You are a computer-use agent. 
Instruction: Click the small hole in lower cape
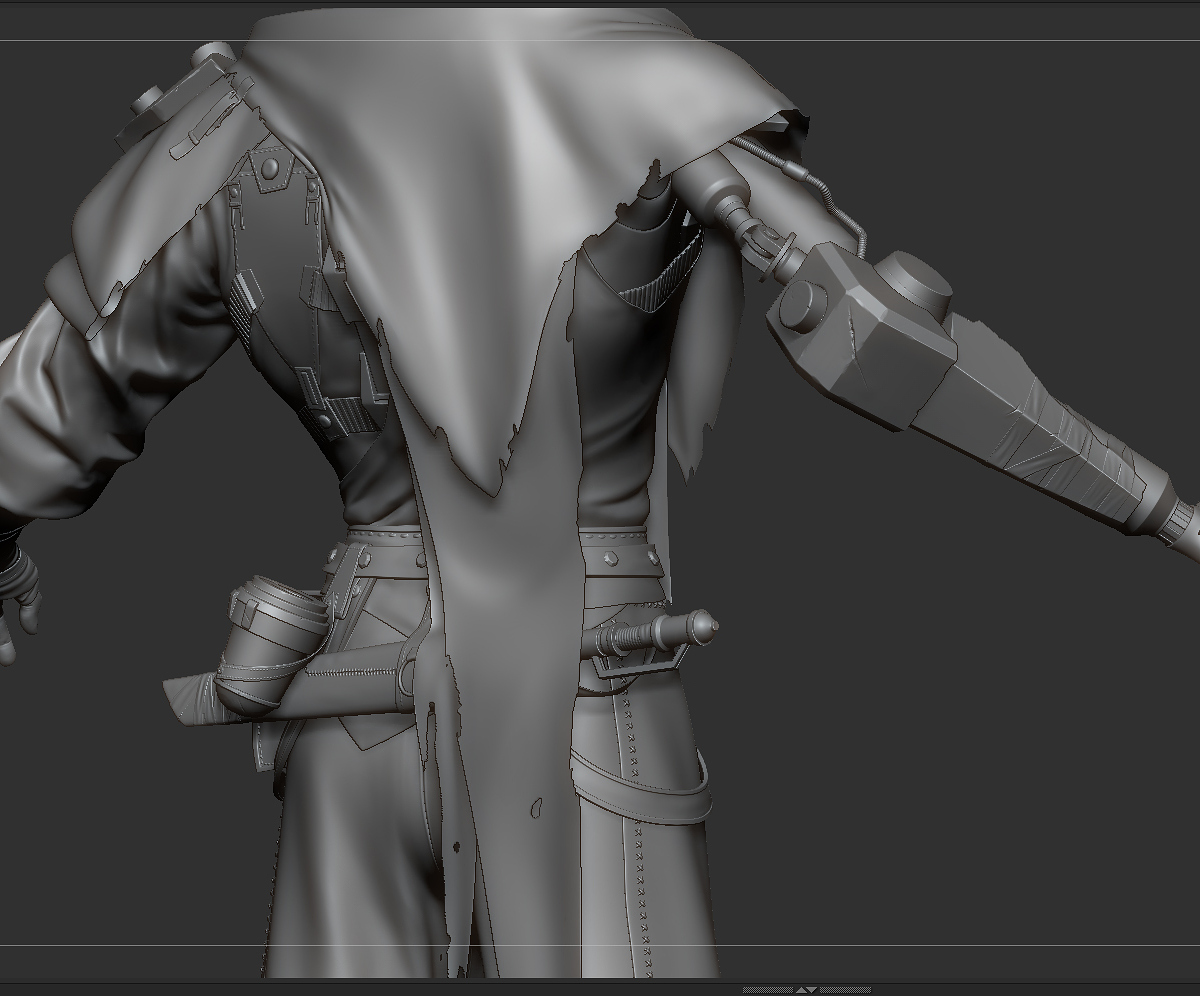(536, 807)
